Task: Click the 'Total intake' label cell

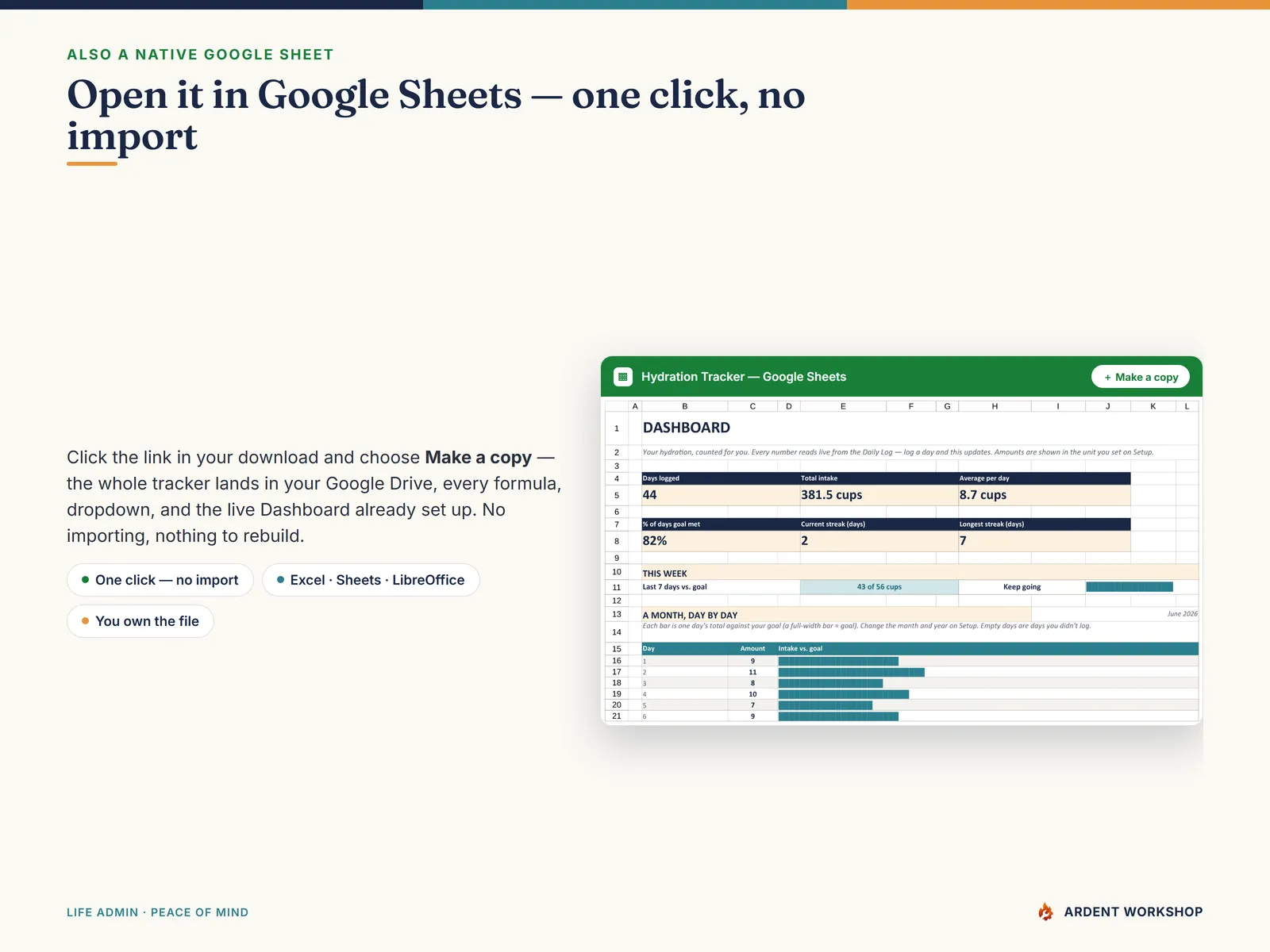Action: click(879, 478)
